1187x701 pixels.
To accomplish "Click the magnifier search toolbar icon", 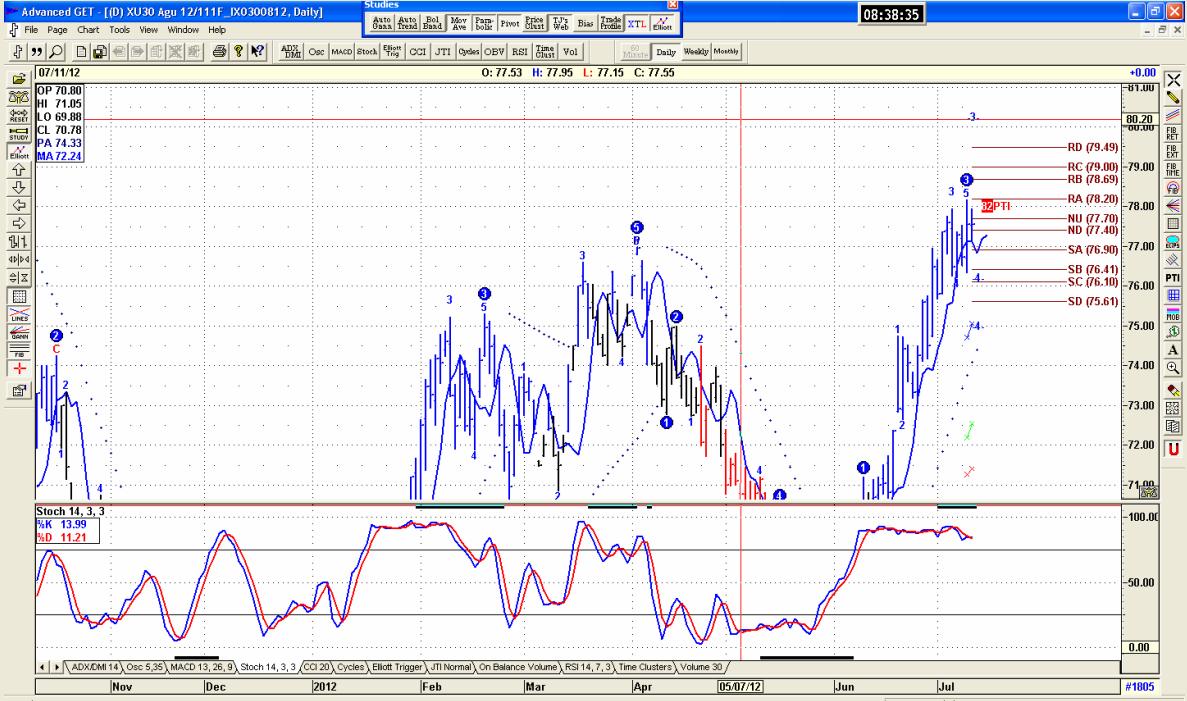I will (x=55, y=51).
